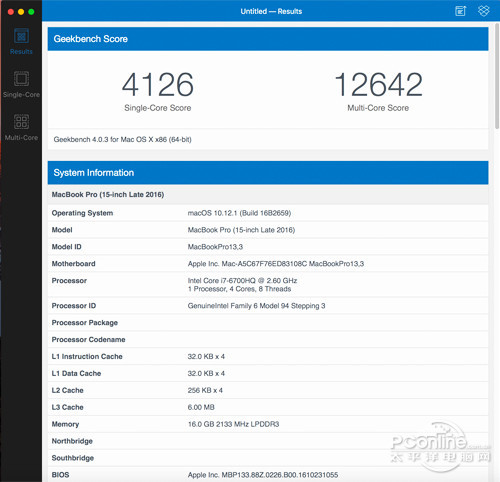The image size is (500, 482).
Task: Click 'Multi-Core Score' label
Action: pyautogui.click(x=378, y=108)
